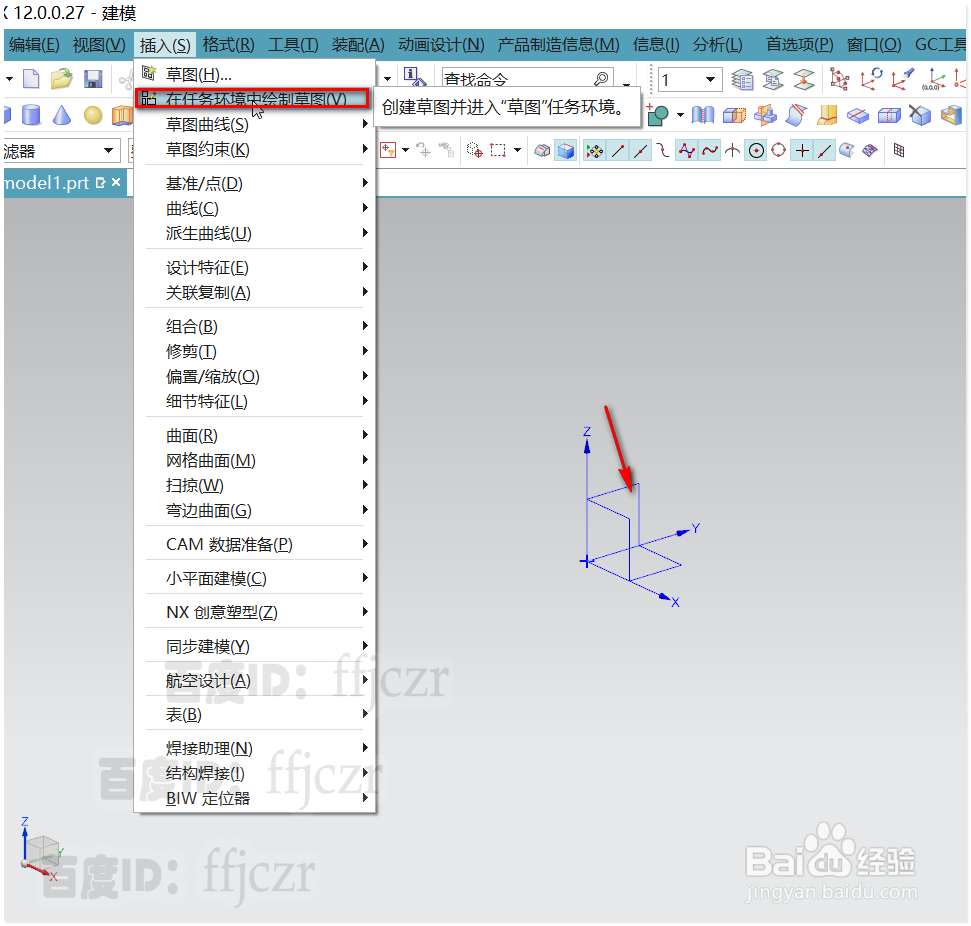Set WCS to absolute origin (0,0,0)
This screenshot has height=926, width=971.
pyautogui.click(x=933, y=79)
